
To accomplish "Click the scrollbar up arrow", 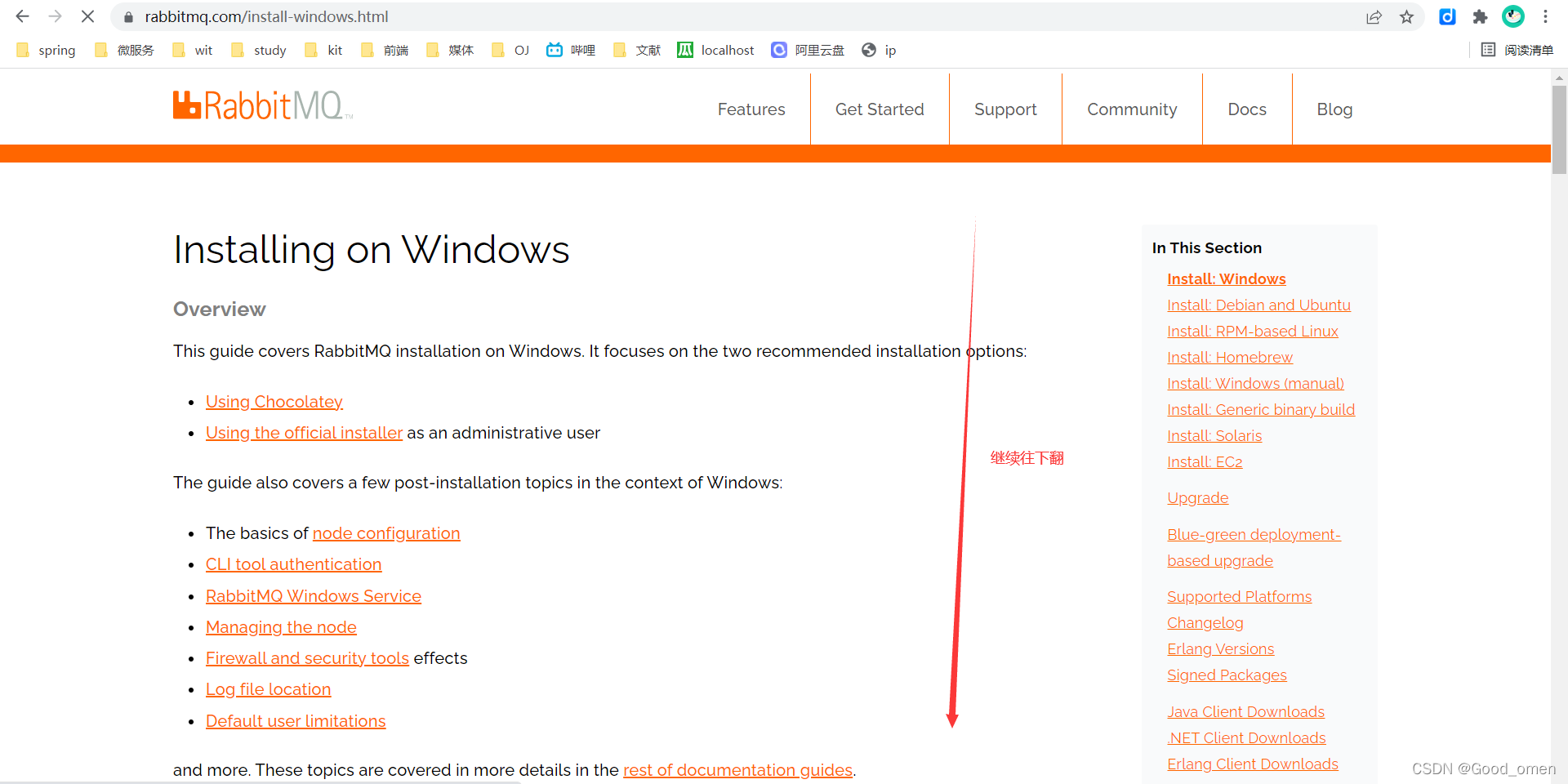I will 1559,78.
